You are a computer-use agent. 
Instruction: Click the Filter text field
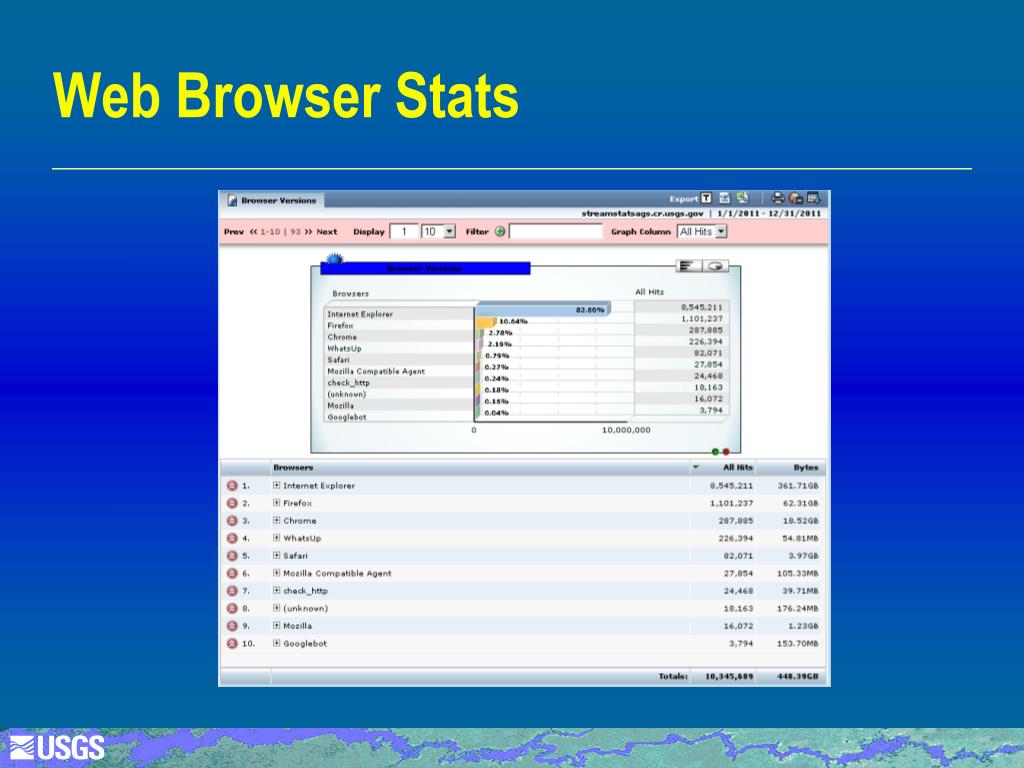[556, 232]
